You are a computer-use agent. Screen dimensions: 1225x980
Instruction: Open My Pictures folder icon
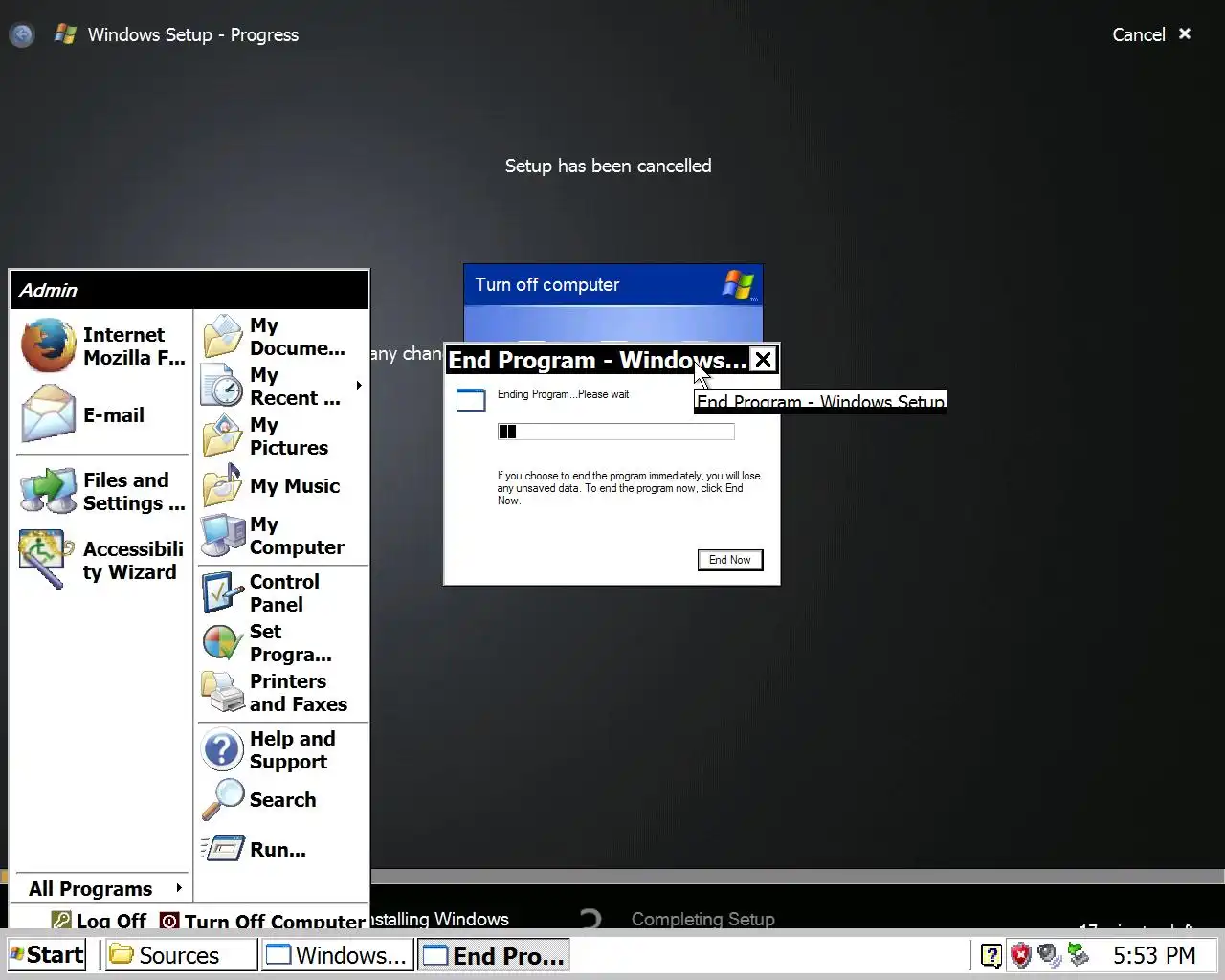click(x=222, y=435)
